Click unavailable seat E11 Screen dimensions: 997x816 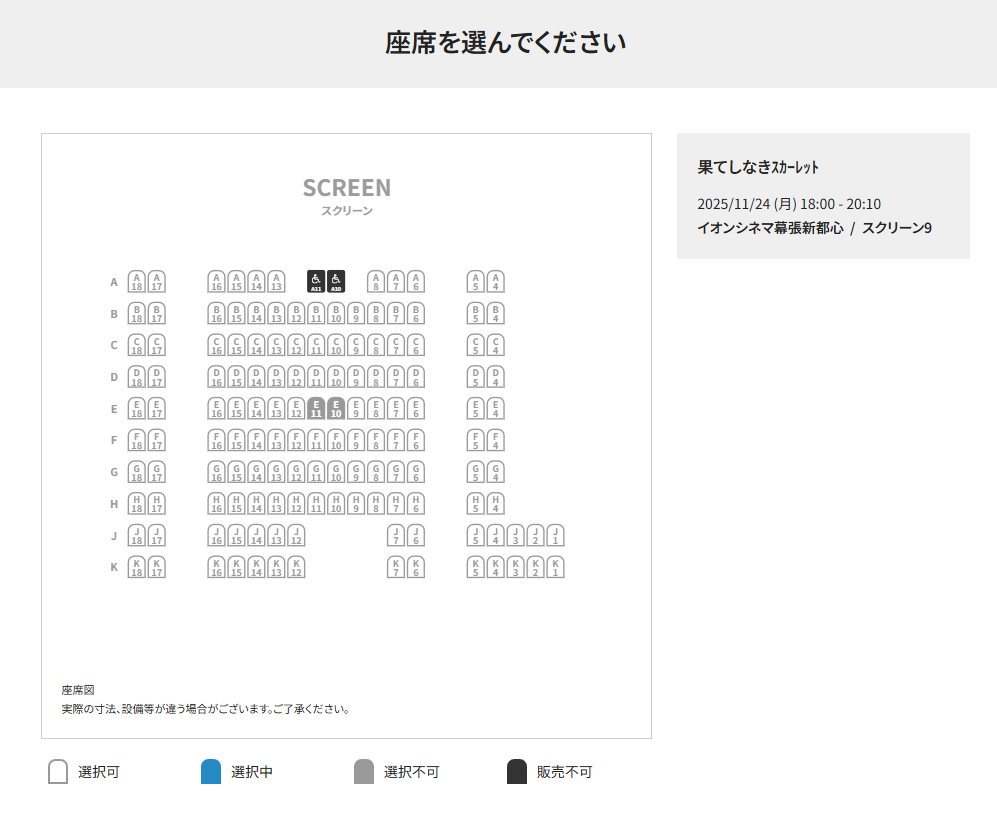(x=316, y=409)
